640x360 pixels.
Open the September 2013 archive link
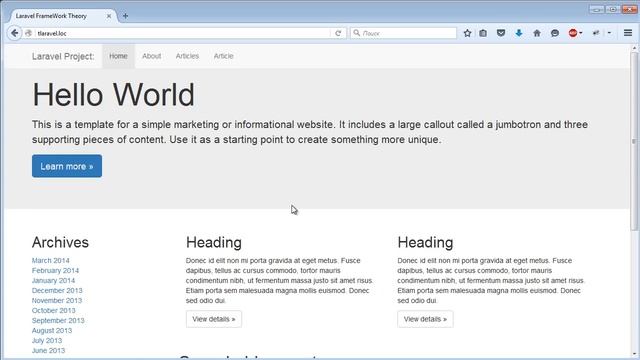click(58, 320)
